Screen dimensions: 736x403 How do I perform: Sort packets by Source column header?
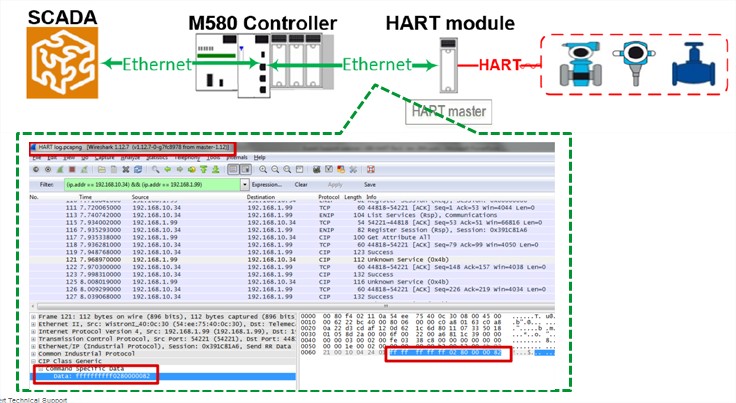pyautogui.click(x=140, y=197)
